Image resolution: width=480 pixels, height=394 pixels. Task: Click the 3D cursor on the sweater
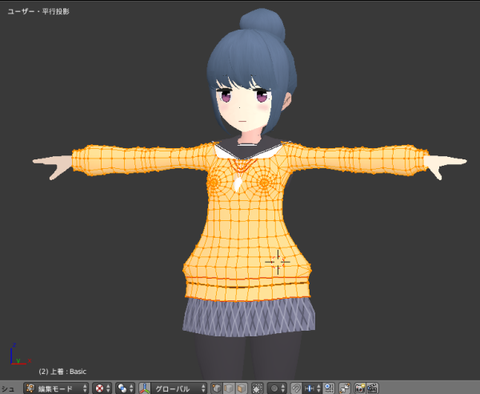tap(278, 262)
